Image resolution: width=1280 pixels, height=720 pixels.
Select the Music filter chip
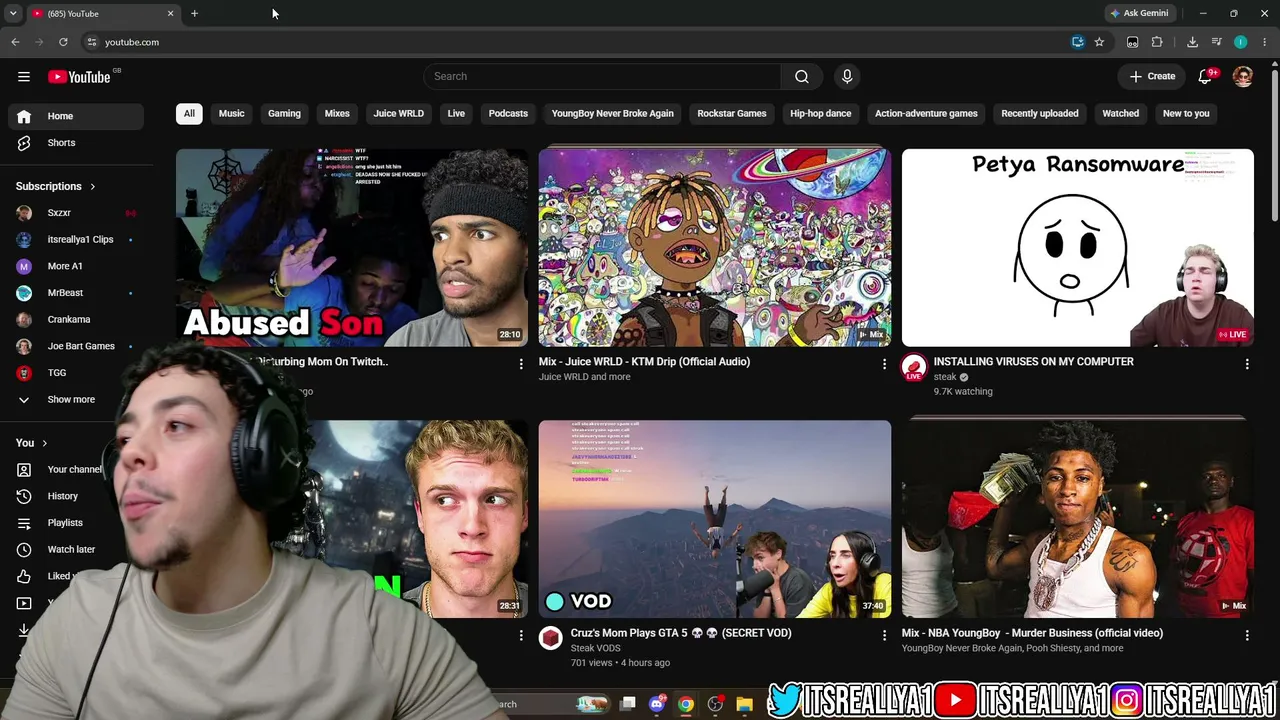point(231,113)
